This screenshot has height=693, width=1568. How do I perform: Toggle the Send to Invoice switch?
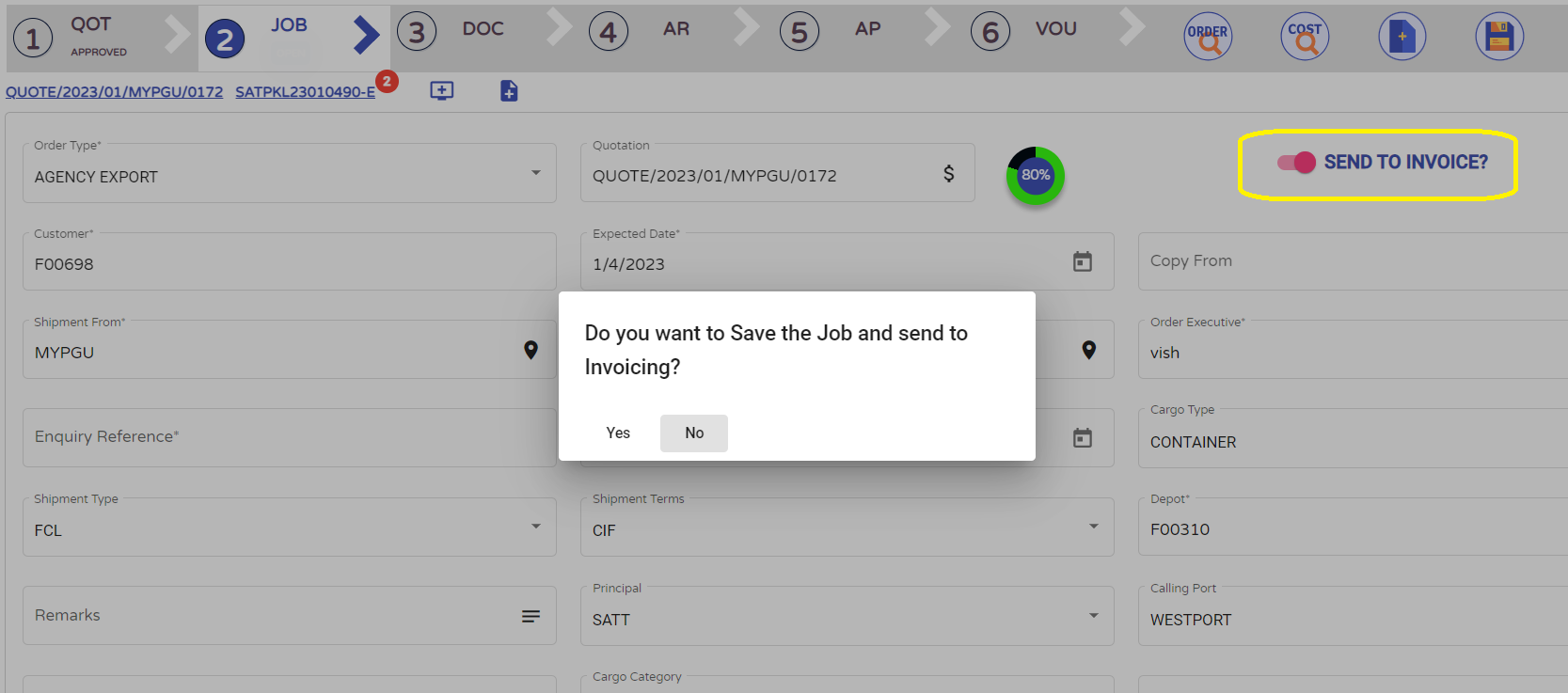coord(1297,163)
